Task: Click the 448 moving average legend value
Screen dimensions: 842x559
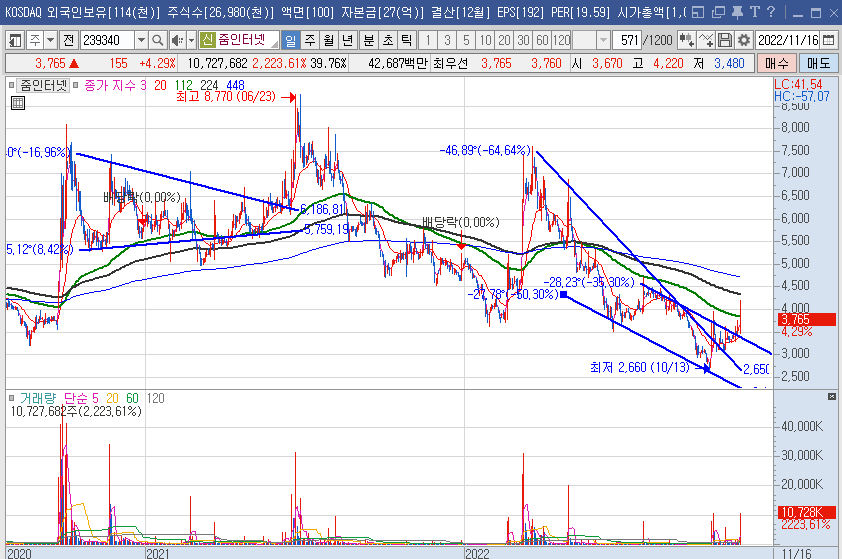Action: (x=235, y=85)
